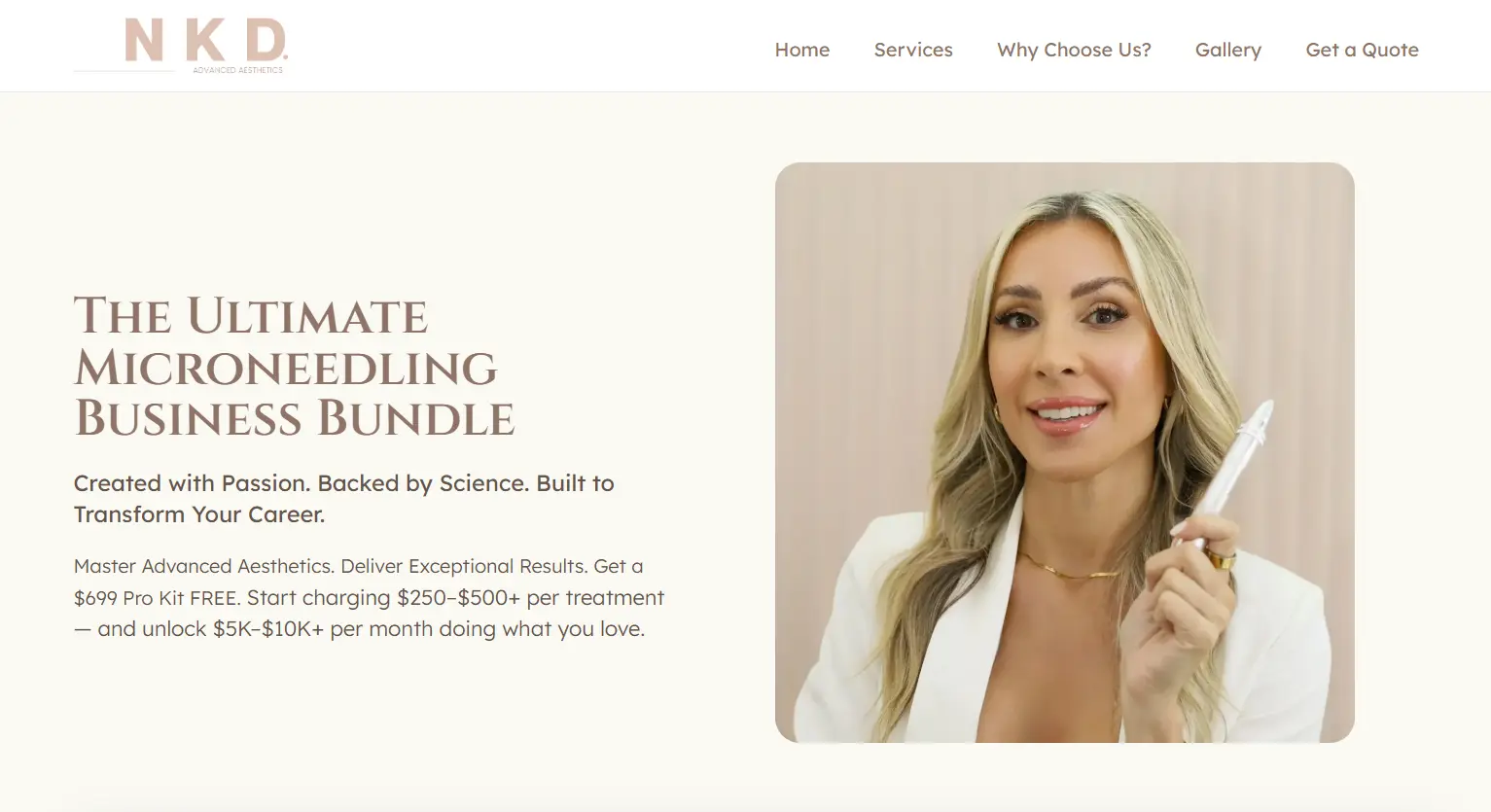Screen dimensions: 1491x812
Task: Open the Gallery page link
Action: (1228, 50)
